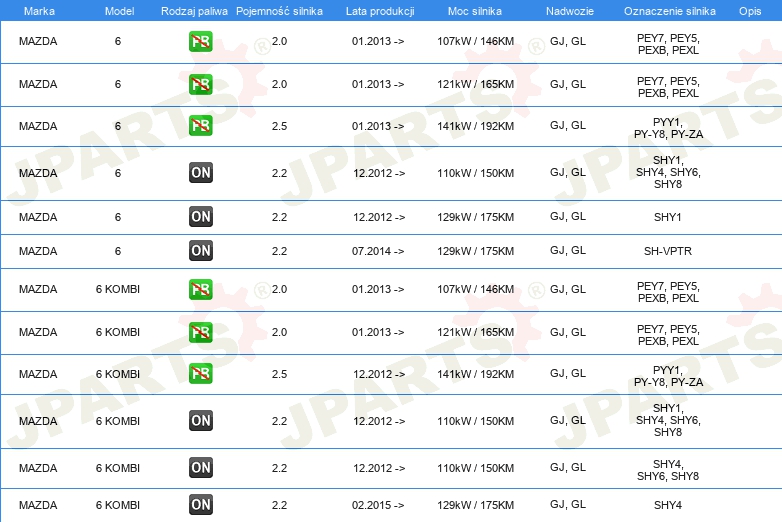Click ON diesel icon in the 02.2015 row
This screenshot has height=522, width=782.
200,505
